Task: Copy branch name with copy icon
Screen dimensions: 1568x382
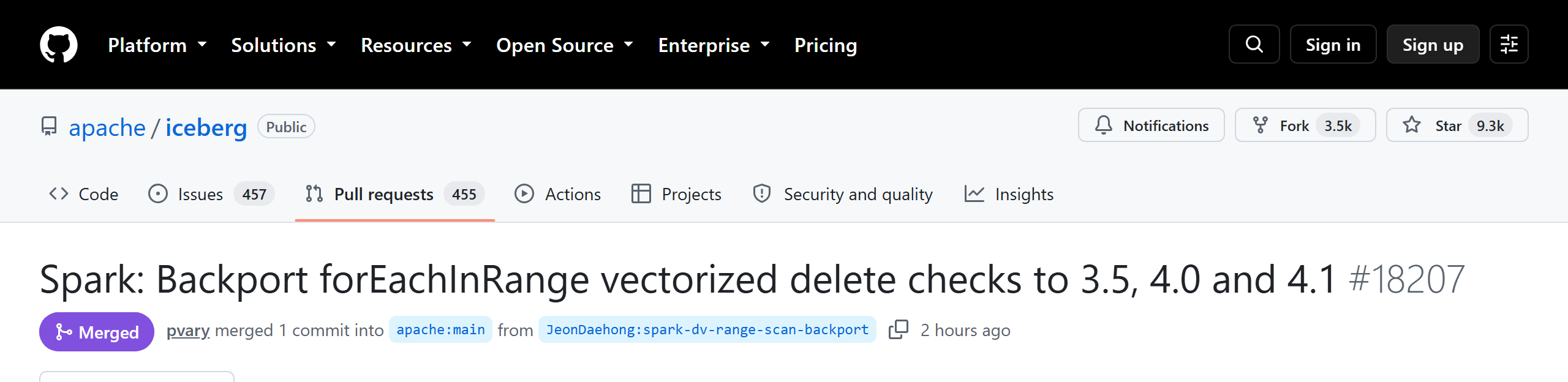Action: [x=898, y=330]
